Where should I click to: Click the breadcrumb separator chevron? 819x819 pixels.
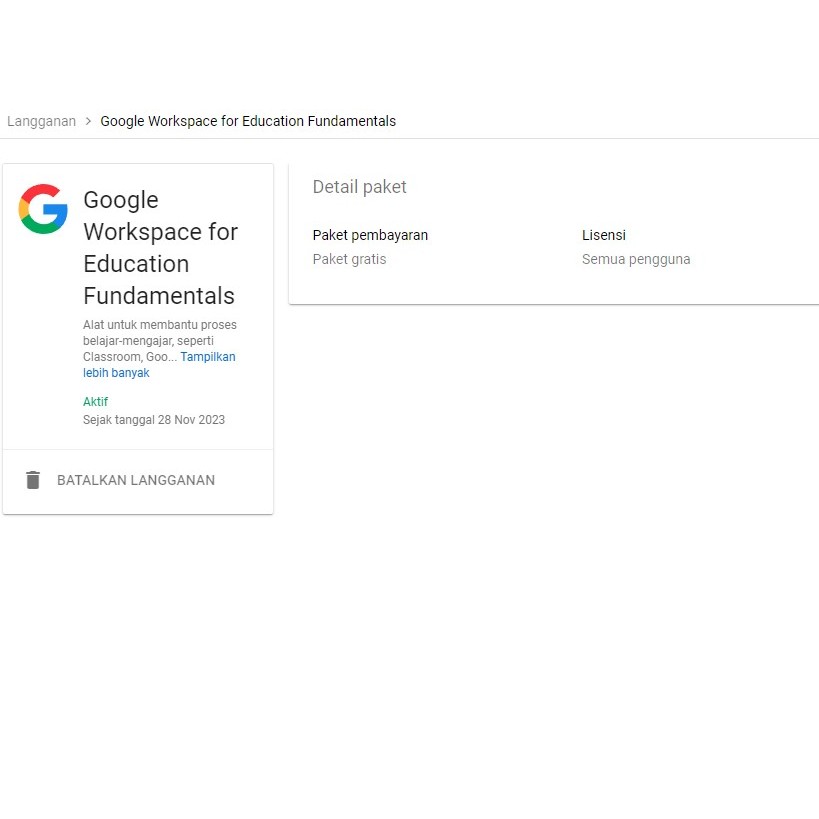pyautogui.click(x=88, y=121)
